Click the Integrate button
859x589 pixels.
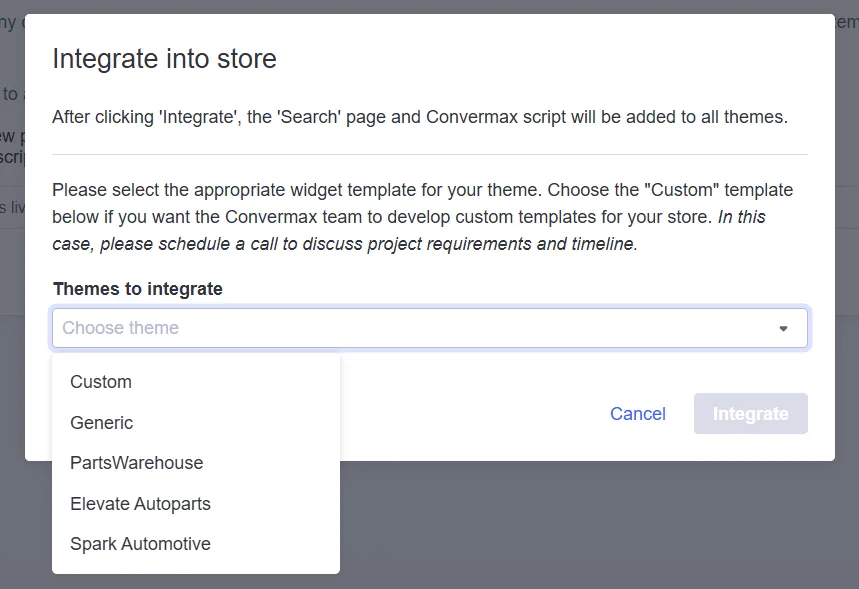coord(750,414)
